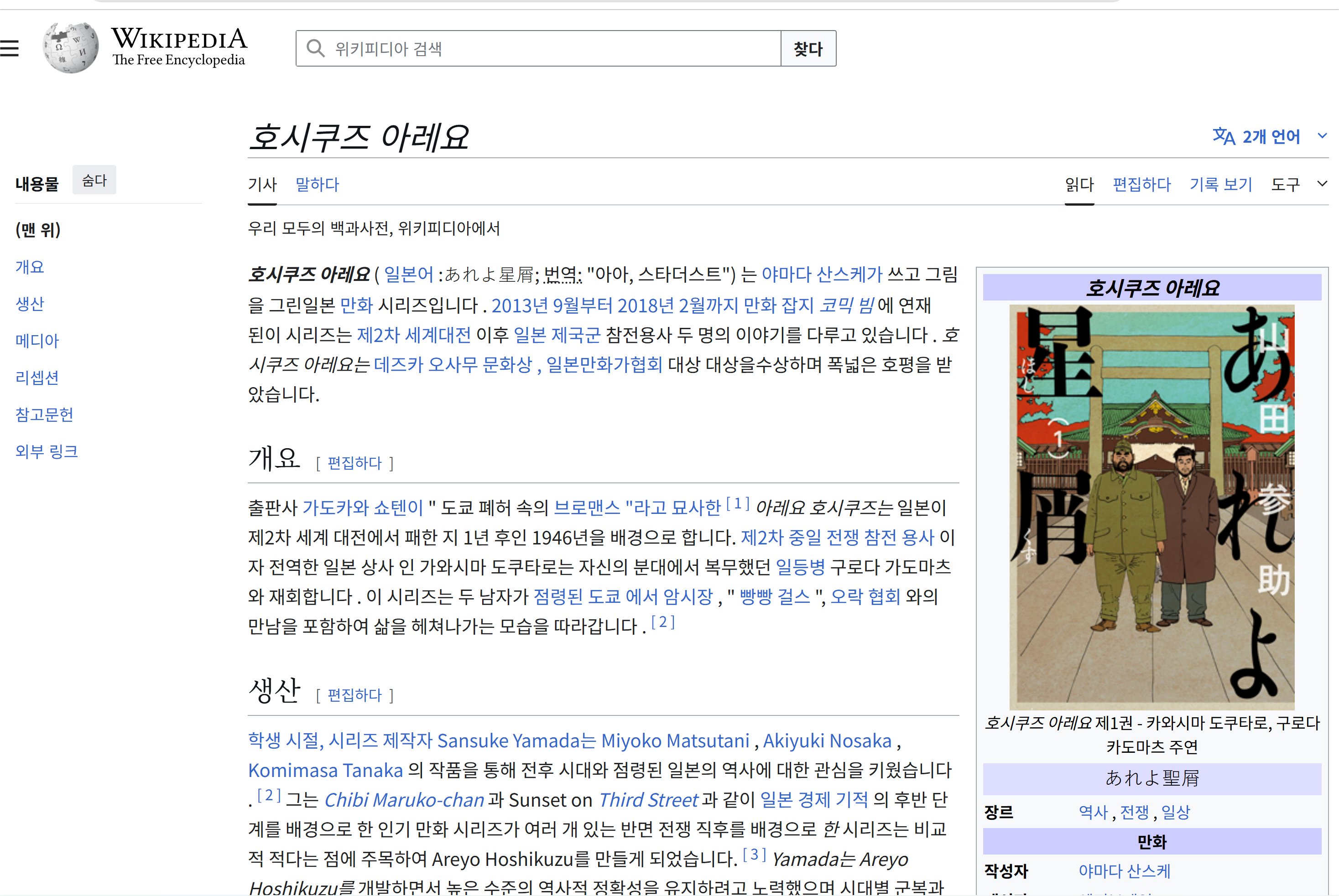The image size is (1339, 896).
Task: Go to 메디아 in contents sidebar
Action: [37, 341]
